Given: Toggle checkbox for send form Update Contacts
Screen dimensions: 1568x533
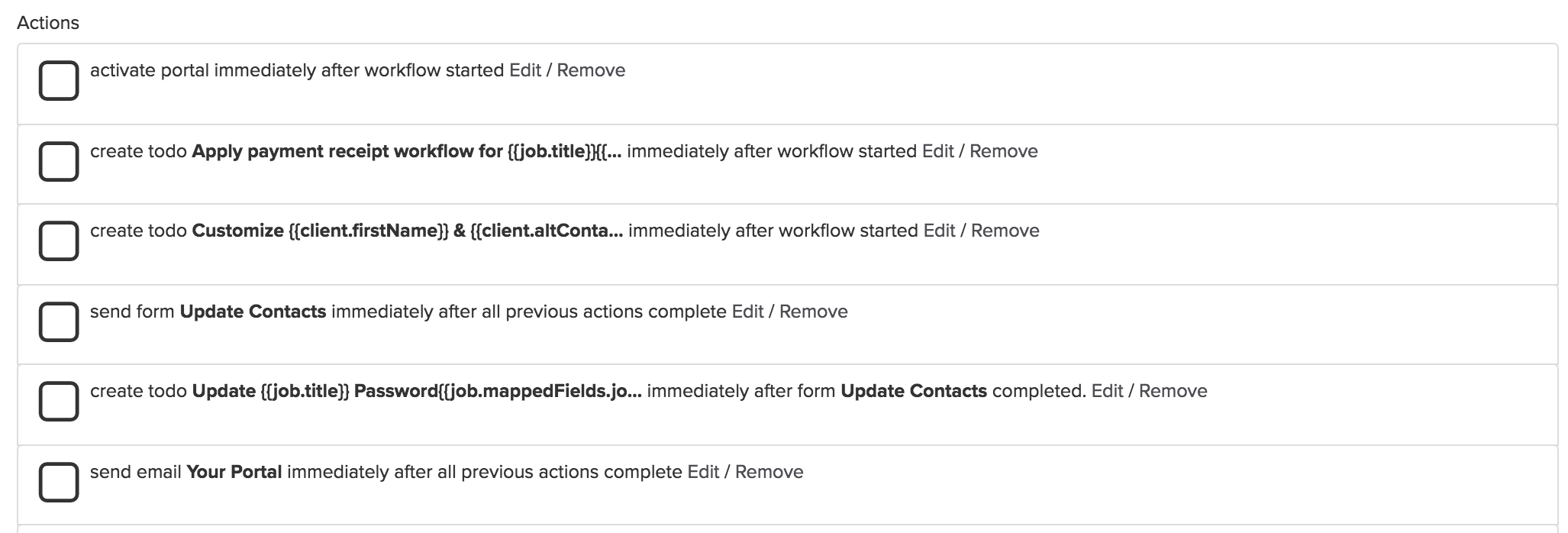Looking at the screenshot, I should [59, 321].
